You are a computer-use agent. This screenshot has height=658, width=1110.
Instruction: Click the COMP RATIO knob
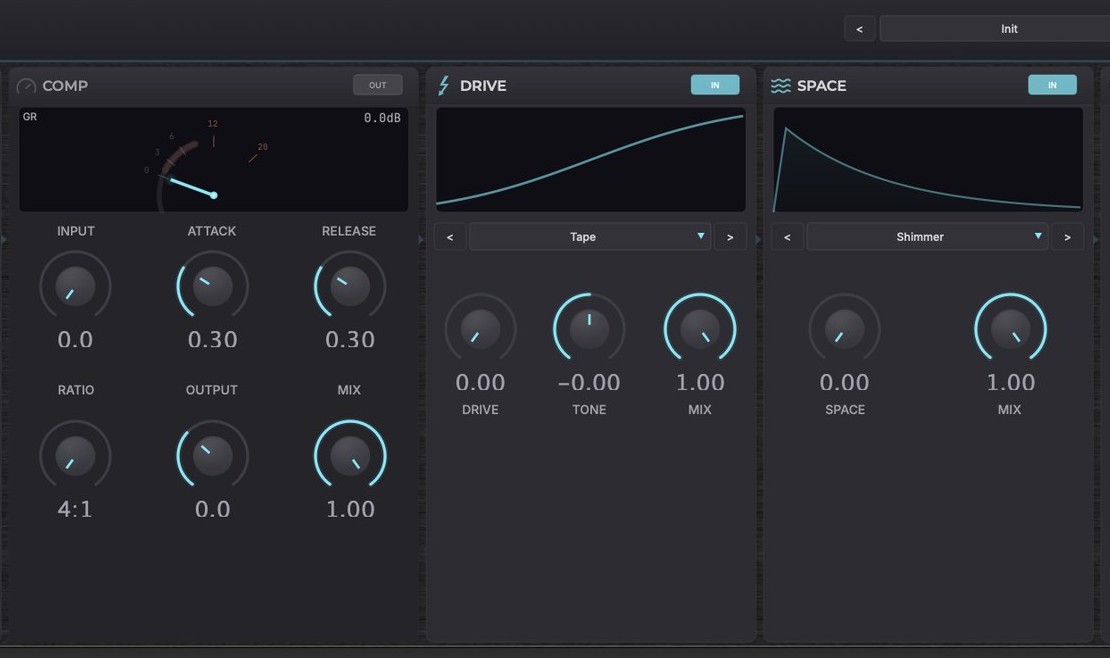(75, 455)
